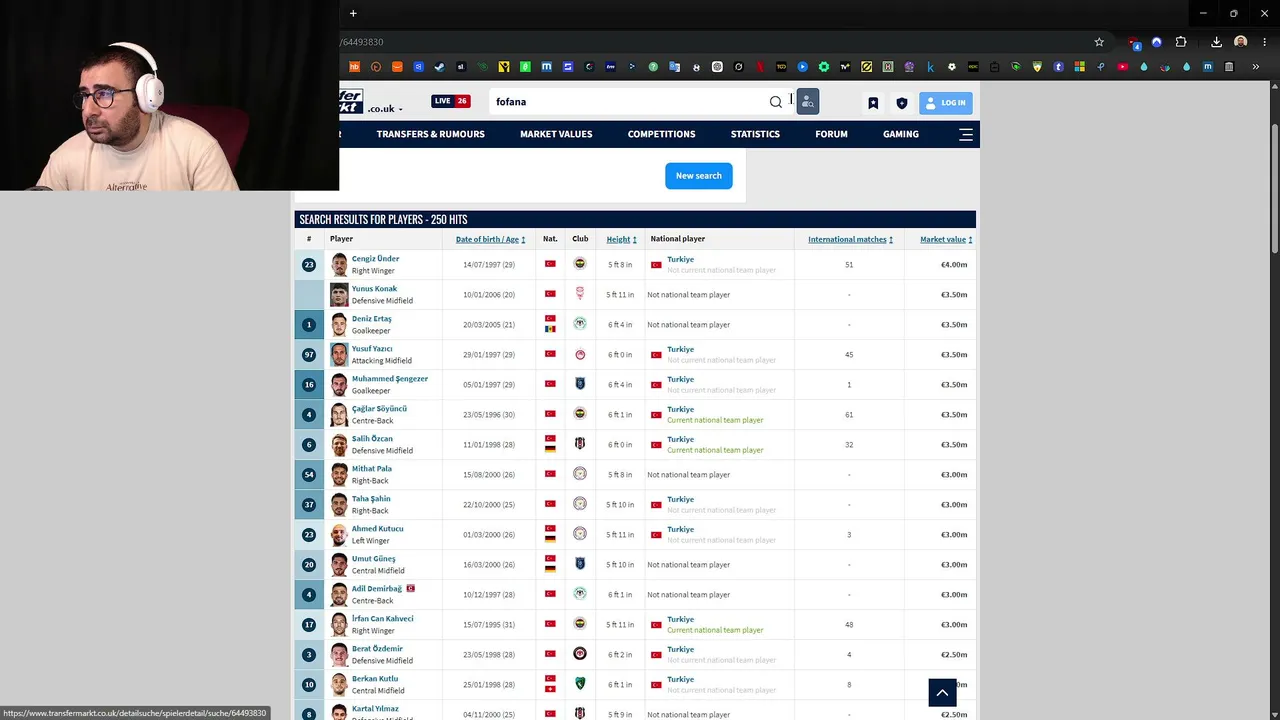1280x720 pixels.
Task: Click the 'Search results for players - 250 hits' heading
Action: pyautogui.click(x=383, y=220)
